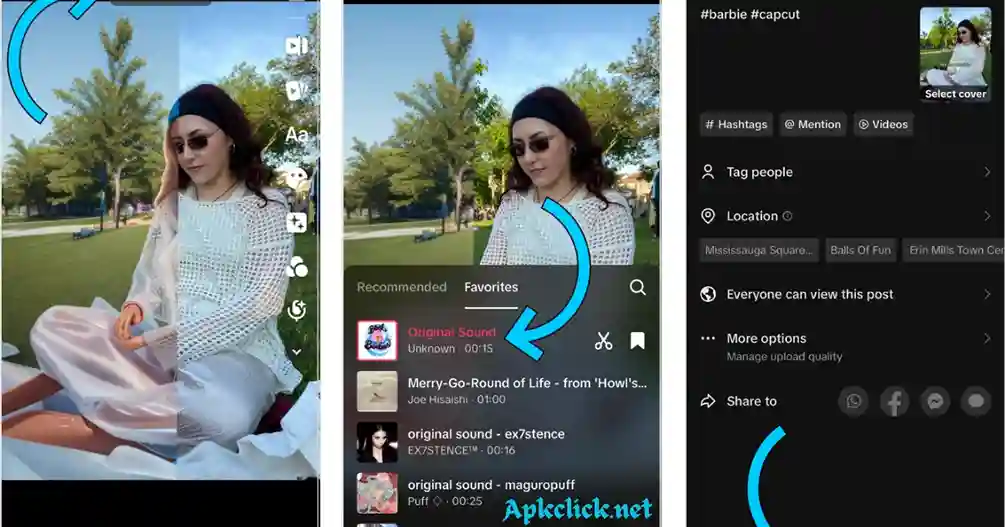Tap Location info icon
The width and height of the screenshot is (1005, 527).
point(787,216)
